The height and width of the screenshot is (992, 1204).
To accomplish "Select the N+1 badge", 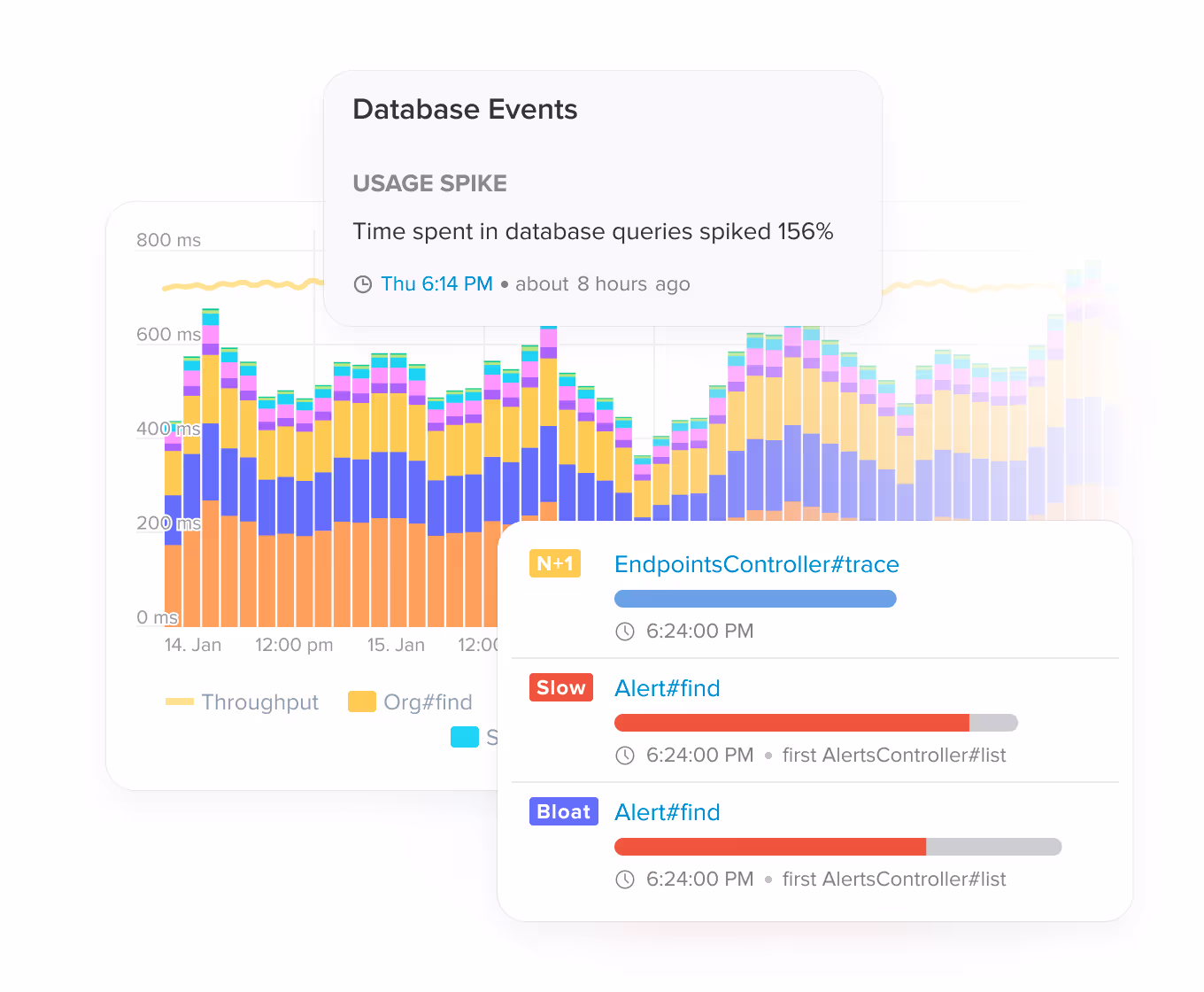I will 555,563.
